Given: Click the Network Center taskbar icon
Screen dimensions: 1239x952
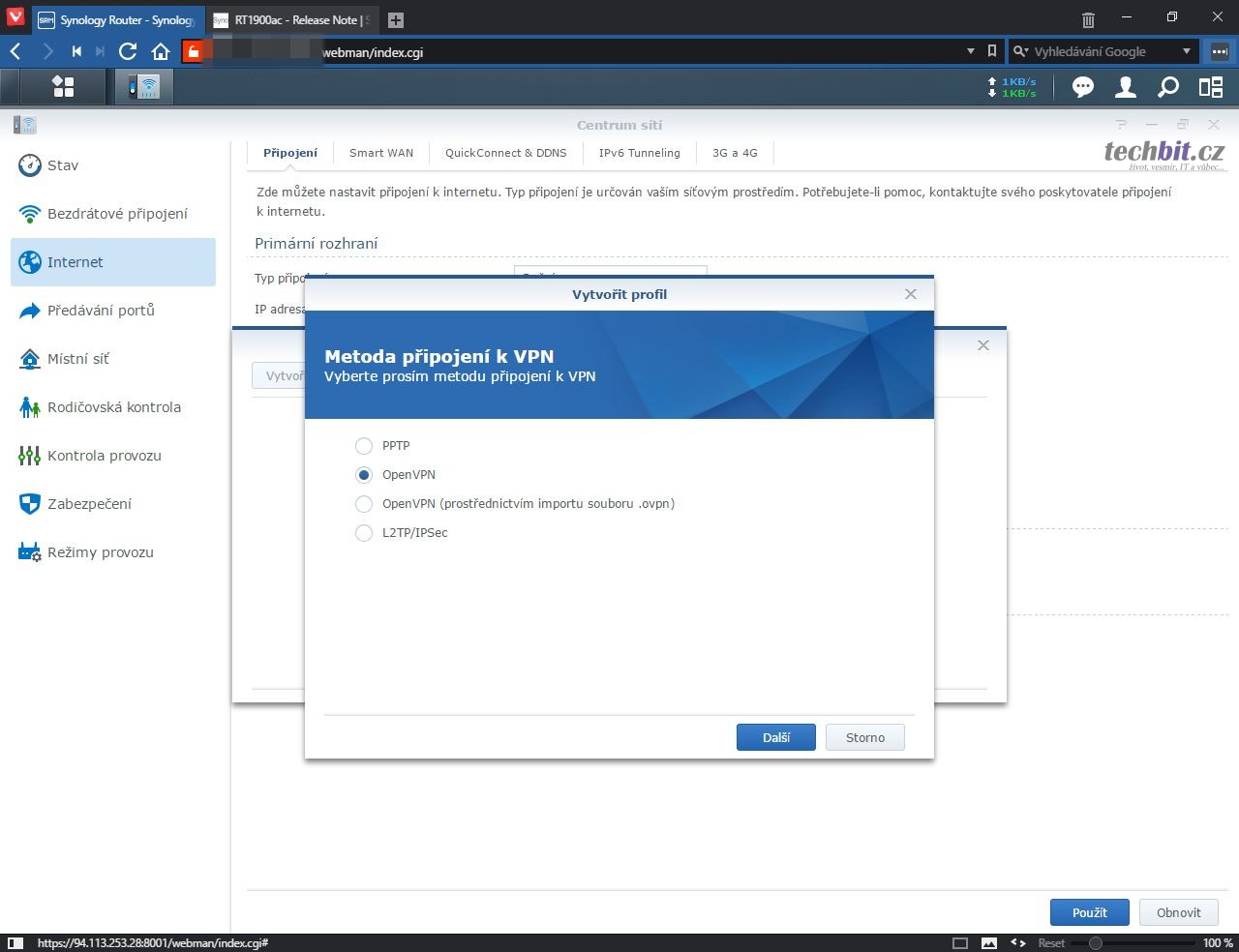Looking at the screenshot, I should [144, 87].
